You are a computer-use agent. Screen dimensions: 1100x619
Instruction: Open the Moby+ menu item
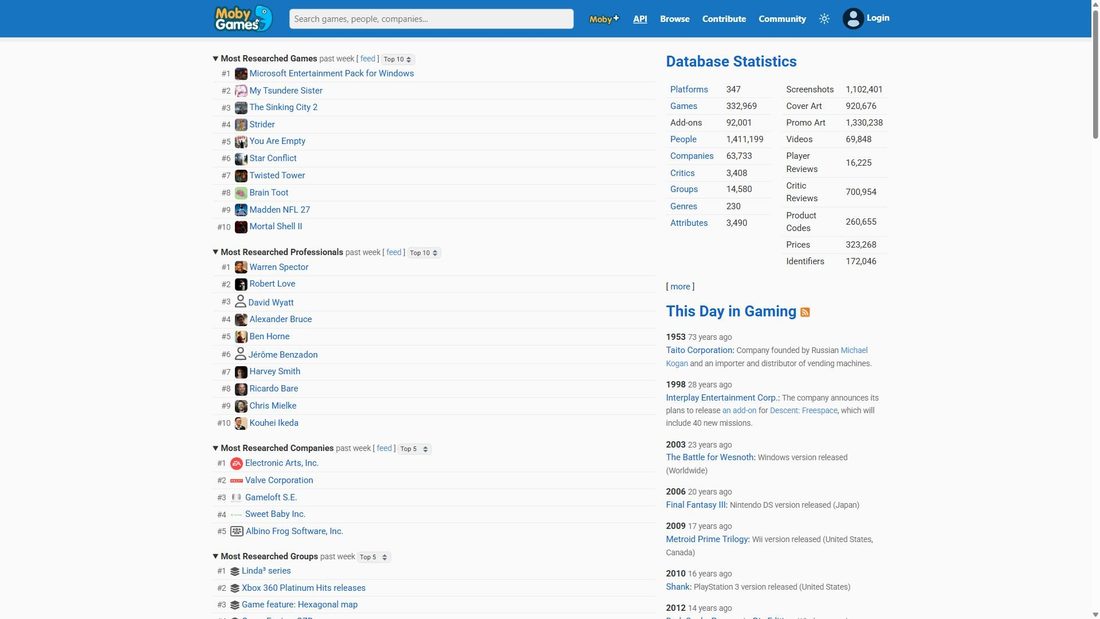(603, 19)
